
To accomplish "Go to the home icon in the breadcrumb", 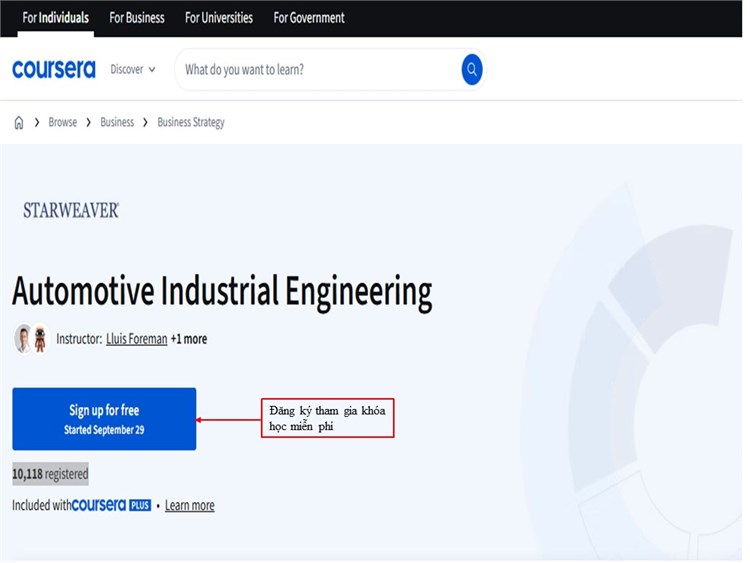I will [19, 122].
